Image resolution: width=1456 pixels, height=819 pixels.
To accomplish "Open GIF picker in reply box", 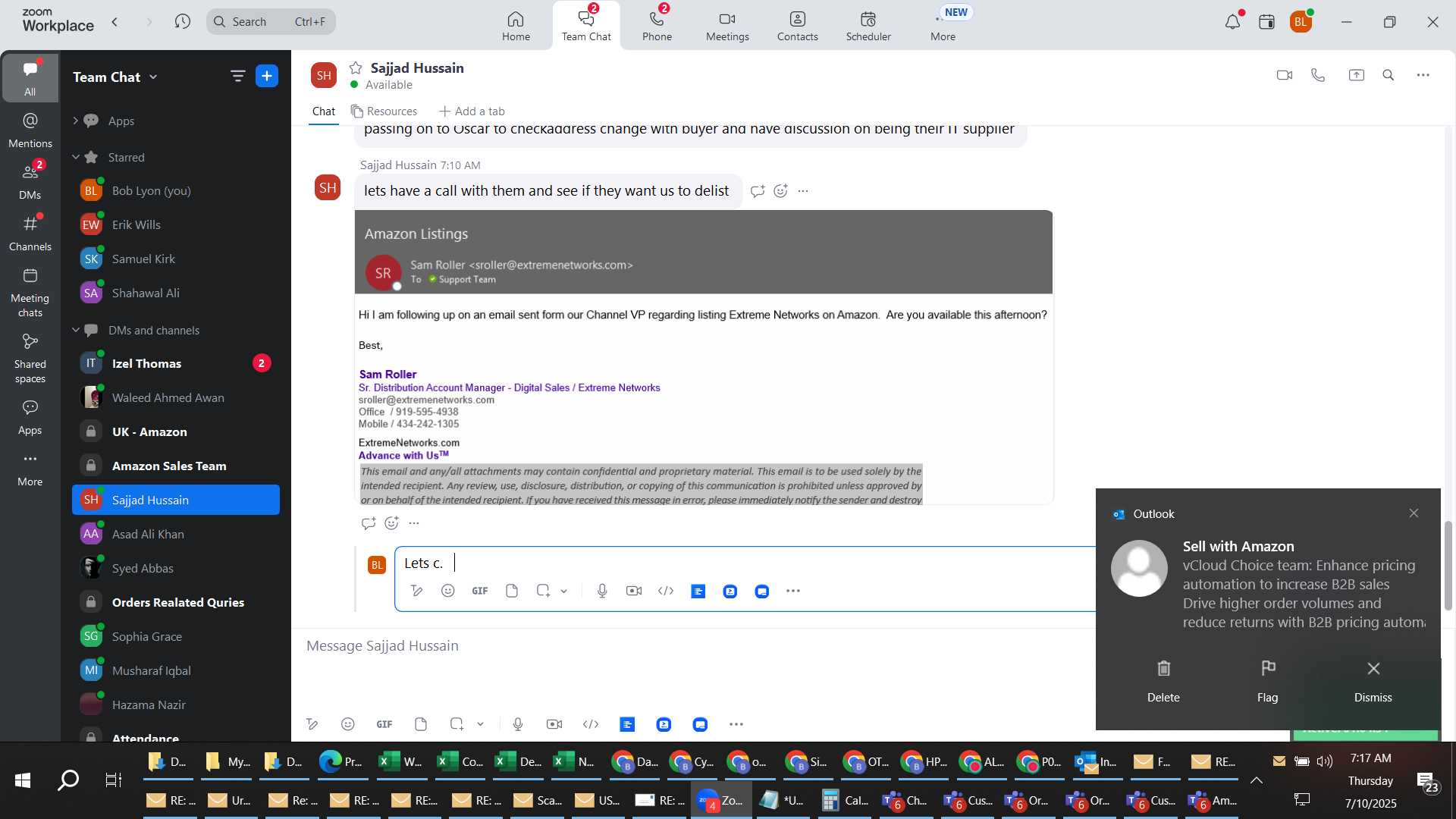I will point(480,591).
